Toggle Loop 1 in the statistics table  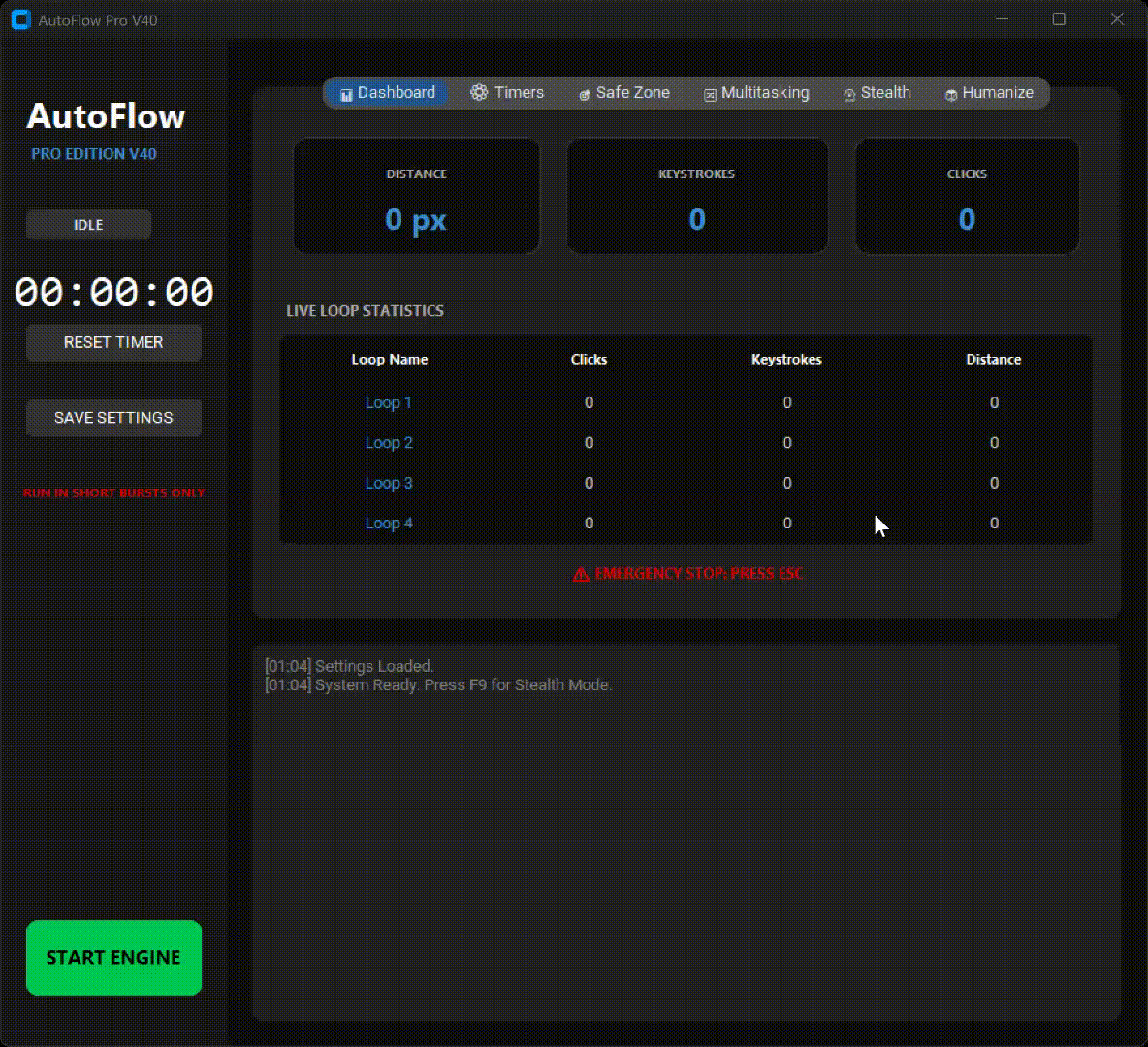point(389,402)
